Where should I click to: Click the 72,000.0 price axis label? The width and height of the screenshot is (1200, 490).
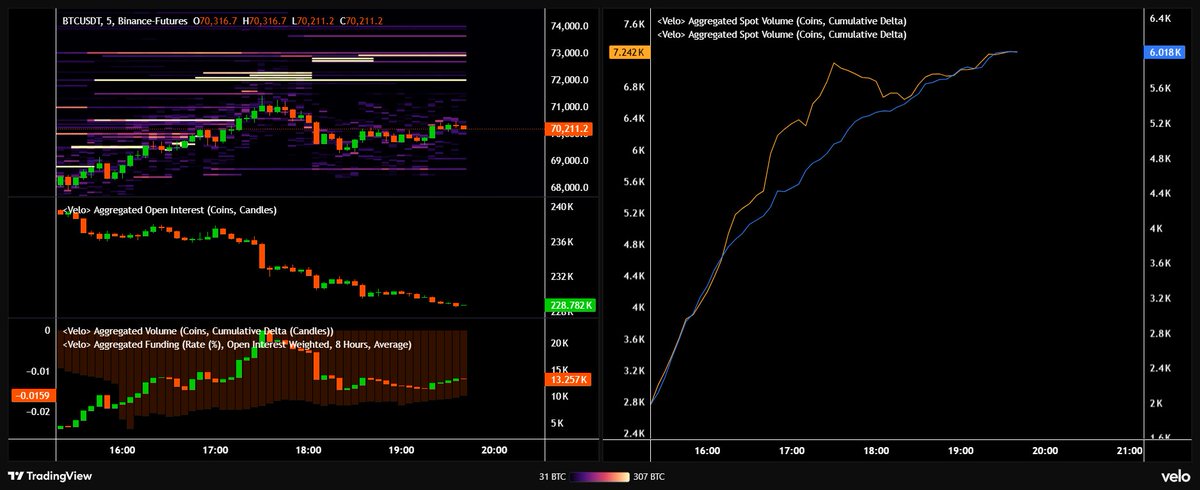(x=570, y=80)
